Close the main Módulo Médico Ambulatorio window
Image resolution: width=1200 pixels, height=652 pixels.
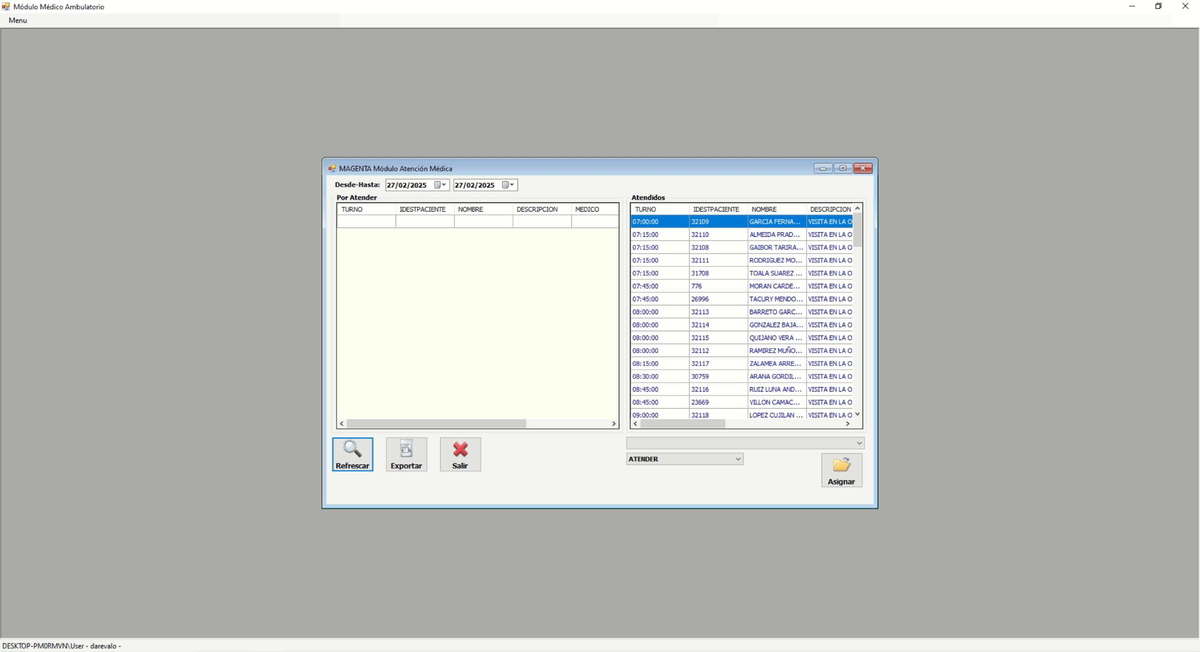(1185, 6)
